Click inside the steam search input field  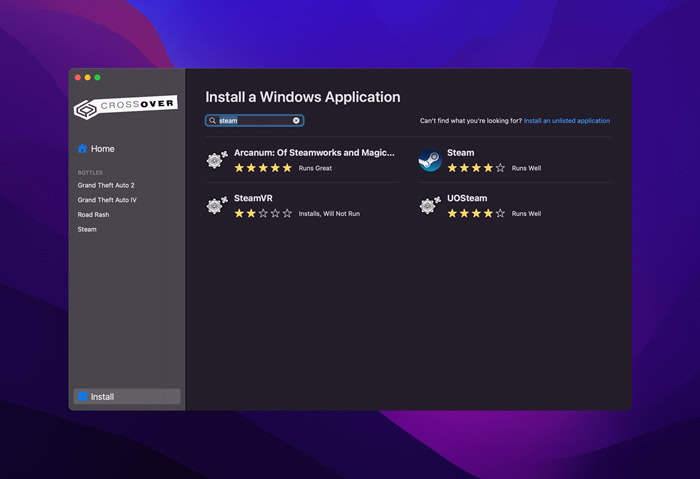(254, 121)
